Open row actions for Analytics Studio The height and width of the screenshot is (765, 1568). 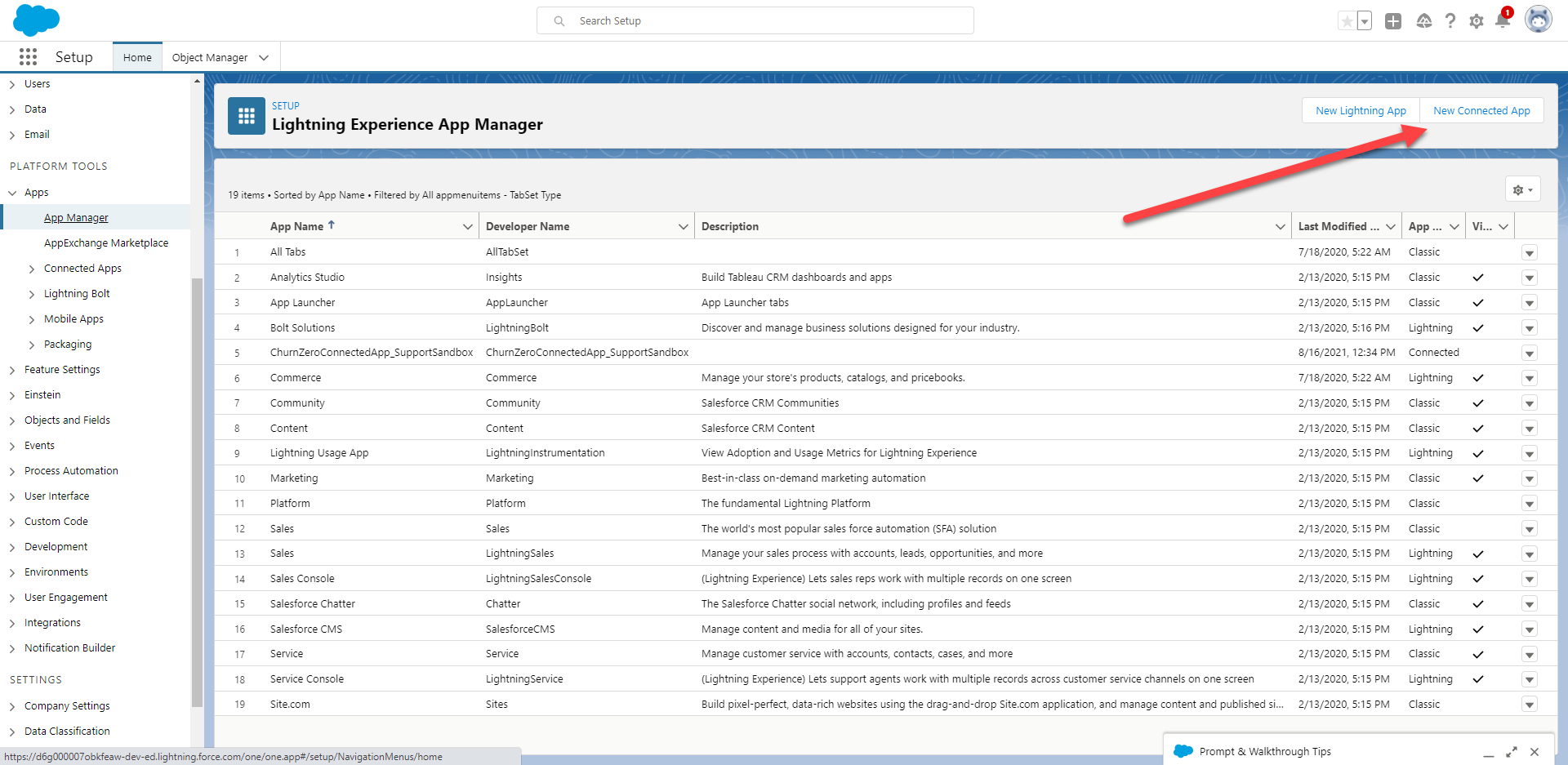click(1530, 278)
